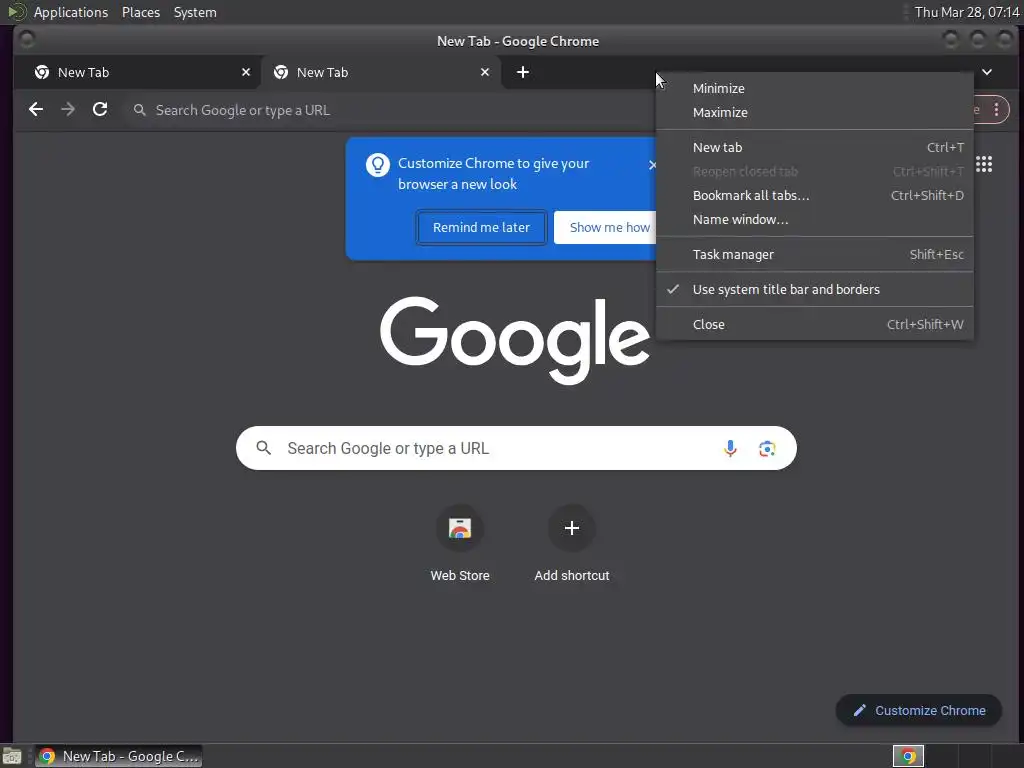Image resolution: width=1024 pixels, height=768 pixels.
Task: Select Maximize from the context menu
Action: (814, 112)
